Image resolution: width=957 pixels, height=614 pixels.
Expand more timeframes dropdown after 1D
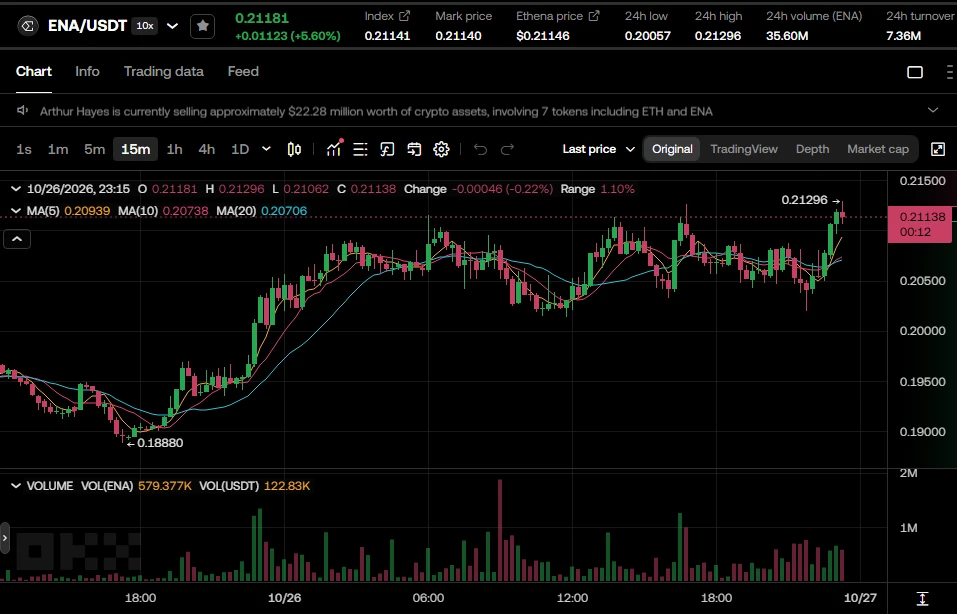pos(266,149)
